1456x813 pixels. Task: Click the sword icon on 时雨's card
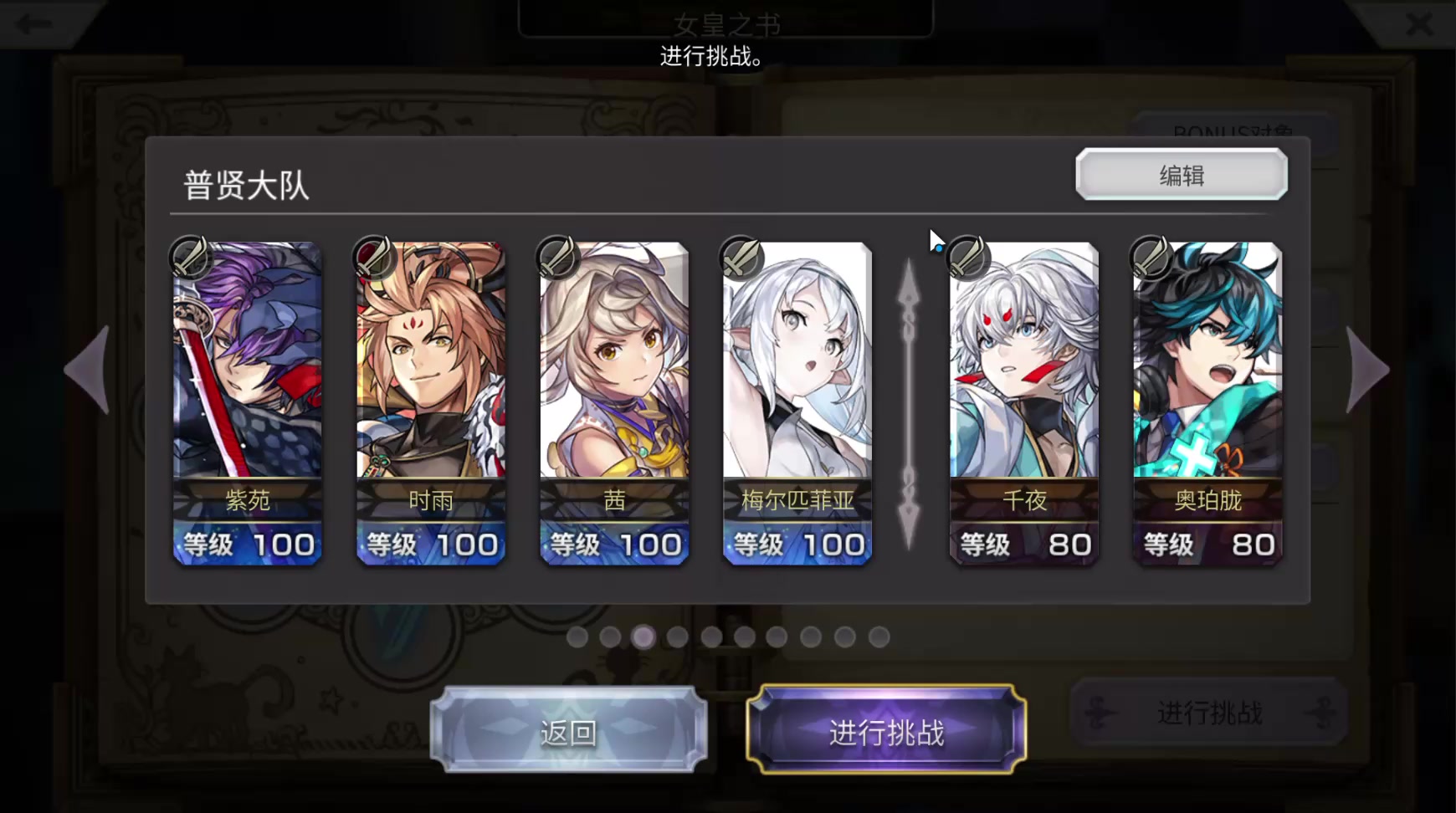[x=374, y=257]
